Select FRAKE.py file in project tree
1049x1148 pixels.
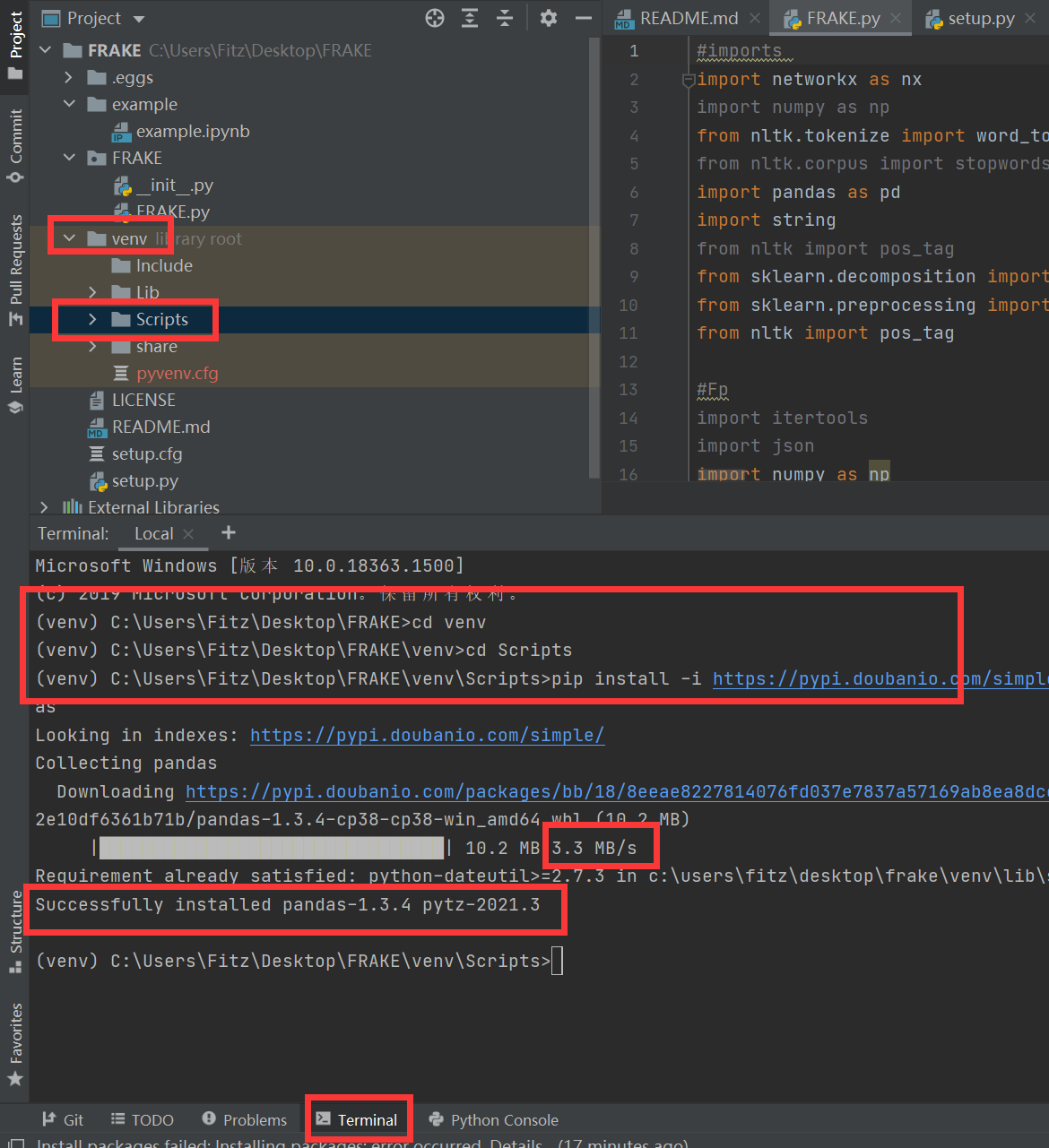(161, 211)
